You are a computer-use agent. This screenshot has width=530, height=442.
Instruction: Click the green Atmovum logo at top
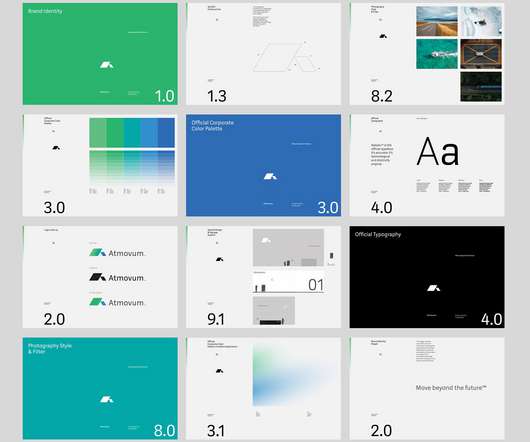pyautogui.click(x=117, y=252)
